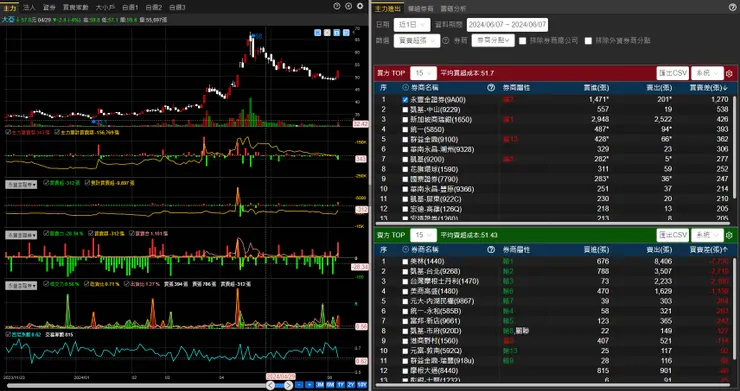
Task: Uncheck broker 永豐金證券(9A00)
Action: 405,100
